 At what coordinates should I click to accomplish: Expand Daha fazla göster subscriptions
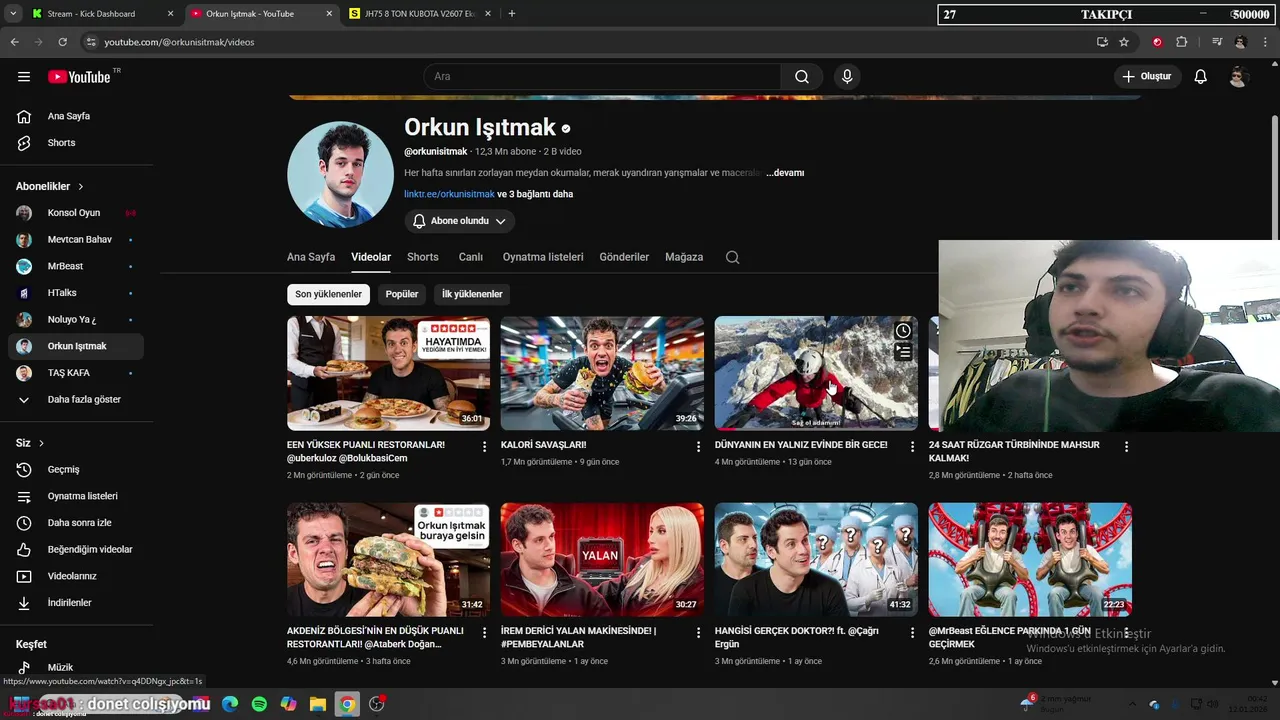[x=76, y=400]
